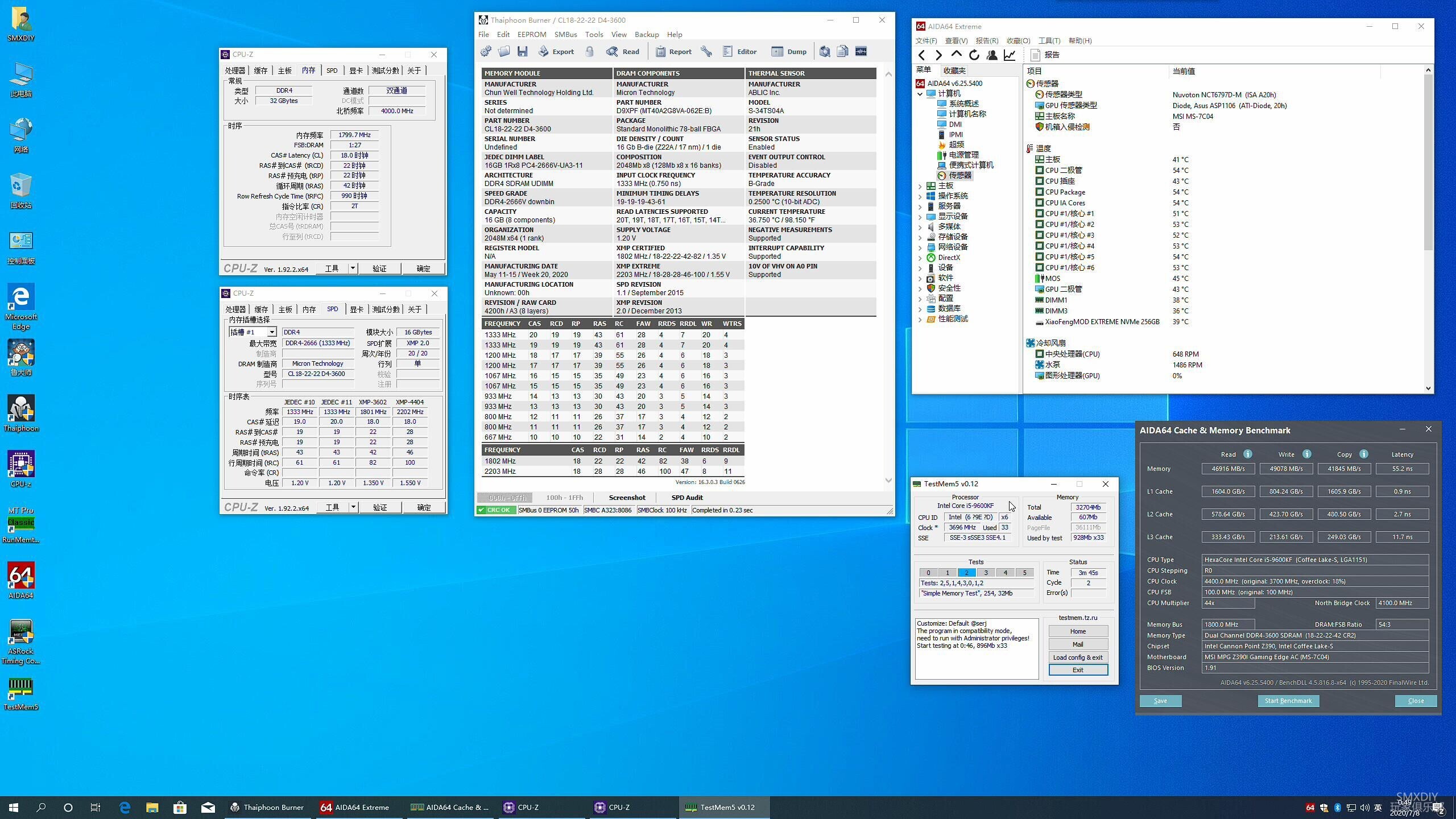Open the Backup menu in Thaiphoon Burner
Image resolution: width=1456 pixels, height=819 pixels.
pyautogui.click(x=647, y=35)
